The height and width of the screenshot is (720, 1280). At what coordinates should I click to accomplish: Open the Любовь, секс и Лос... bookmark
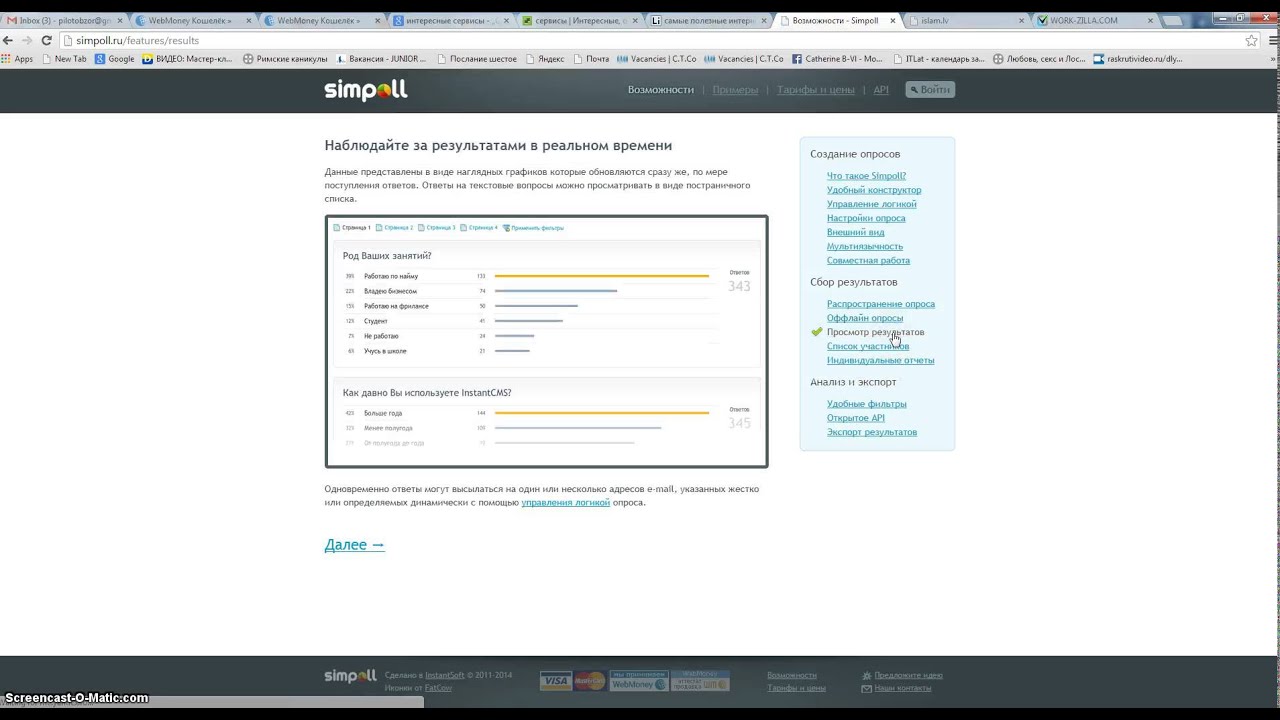point(1039,59)
